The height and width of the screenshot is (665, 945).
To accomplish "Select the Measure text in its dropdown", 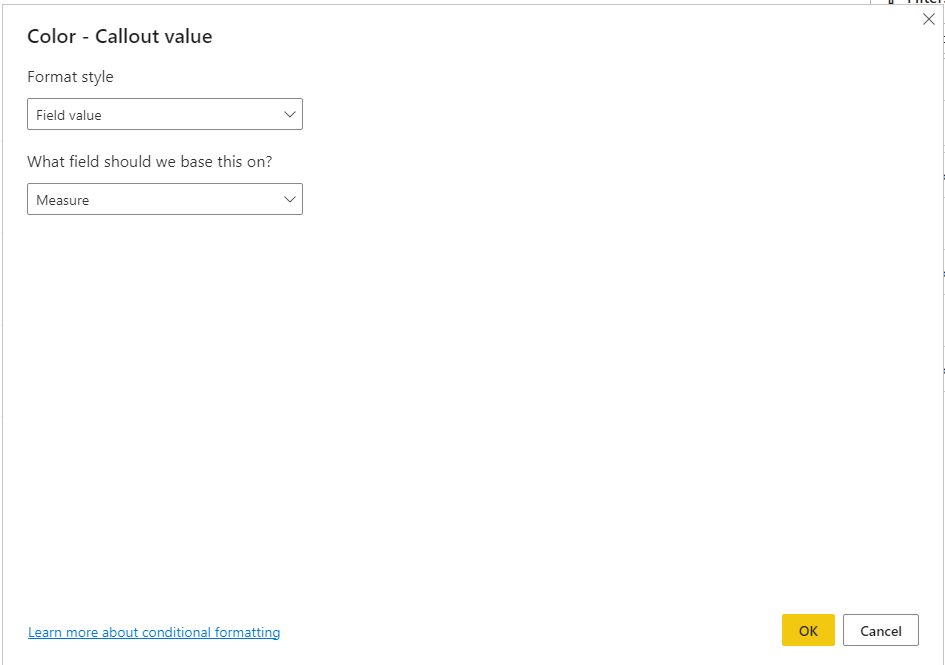I will [x=62, y=199].
